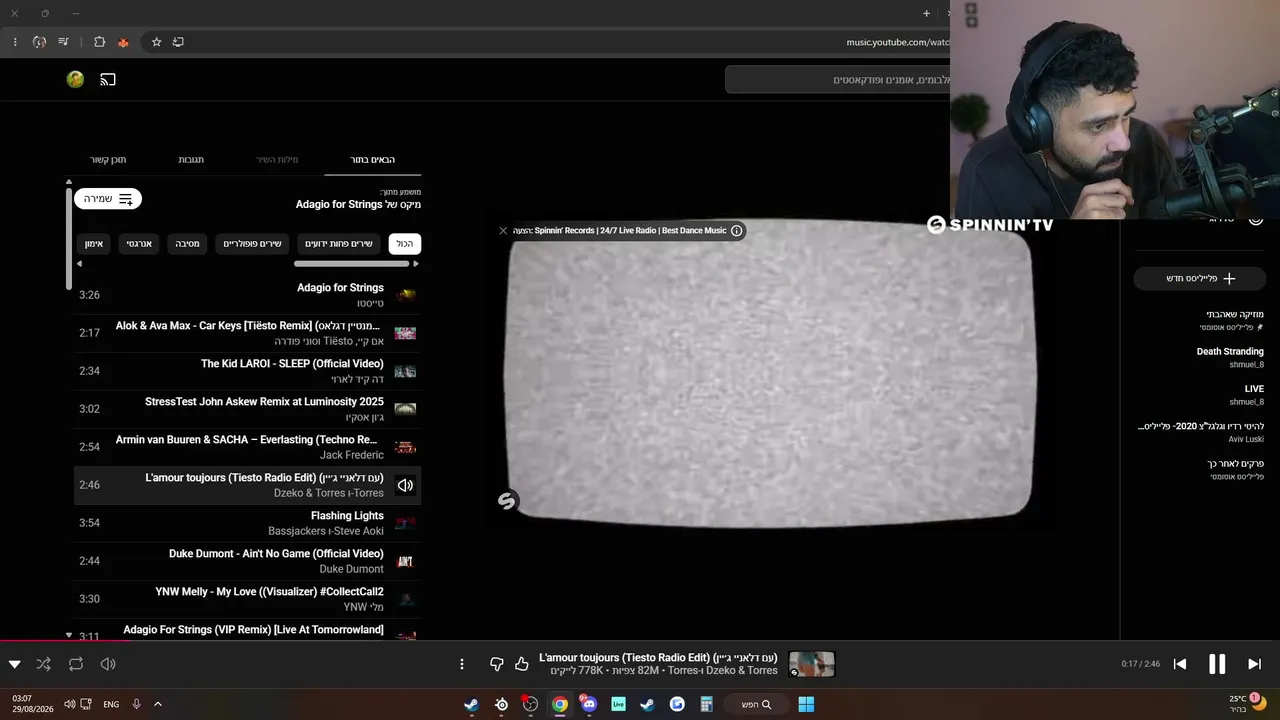The height and width of the screenshot is (720, 1280).
Task: Like the L'amour toujours song
Action: tap(521, 664)
